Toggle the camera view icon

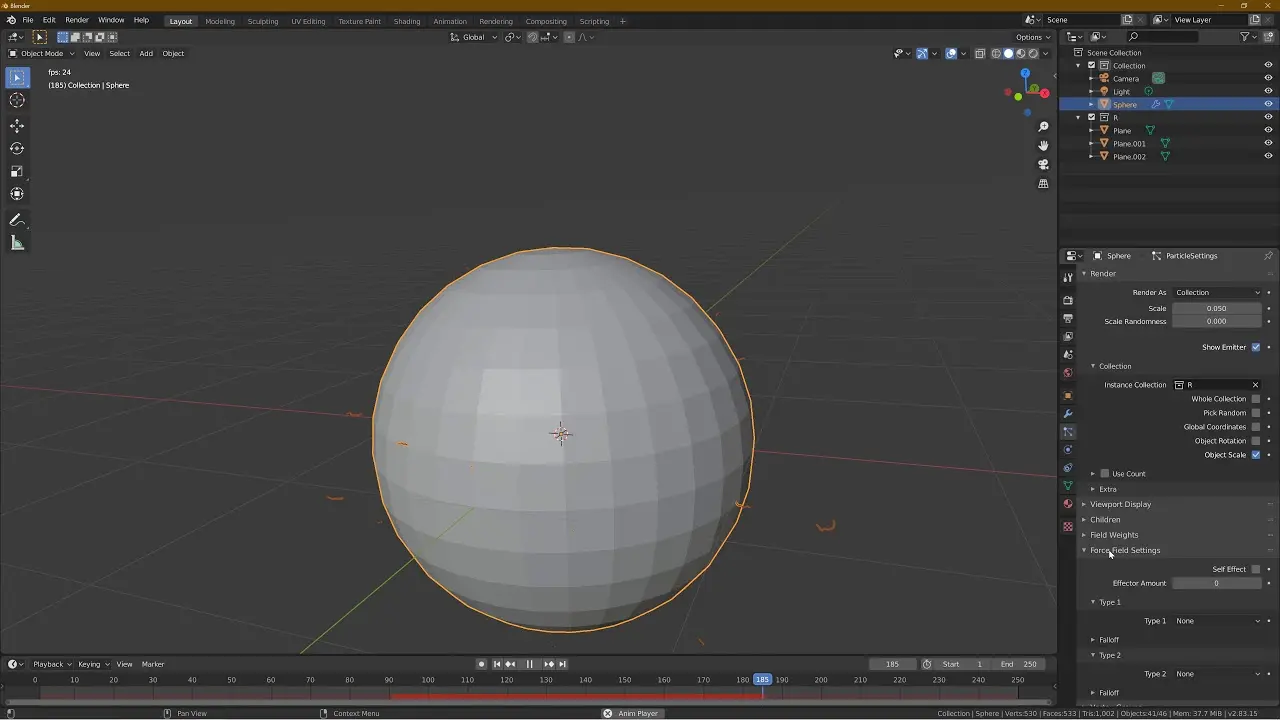1043,164
